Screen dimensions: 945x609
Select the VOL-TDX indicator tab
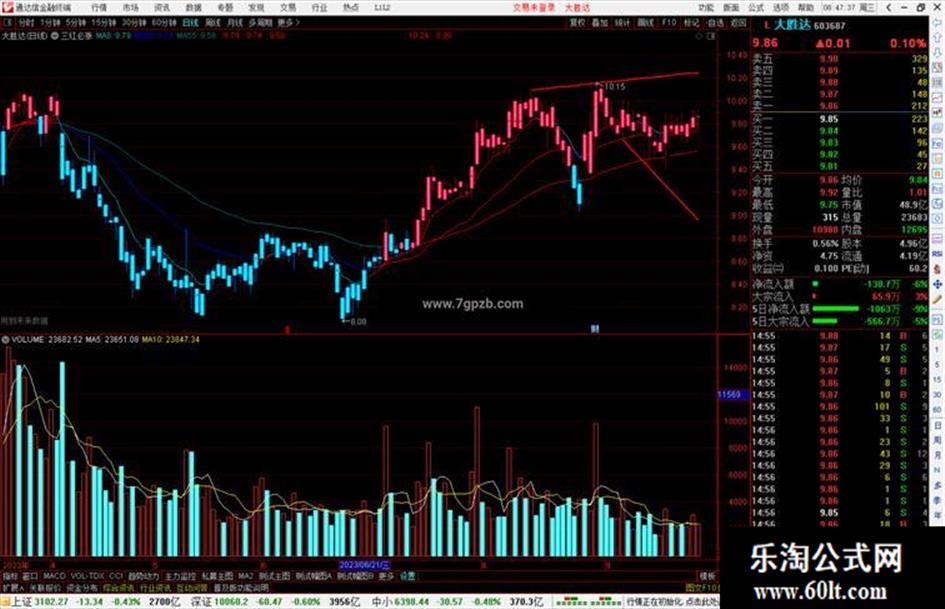tap(88, 576)
